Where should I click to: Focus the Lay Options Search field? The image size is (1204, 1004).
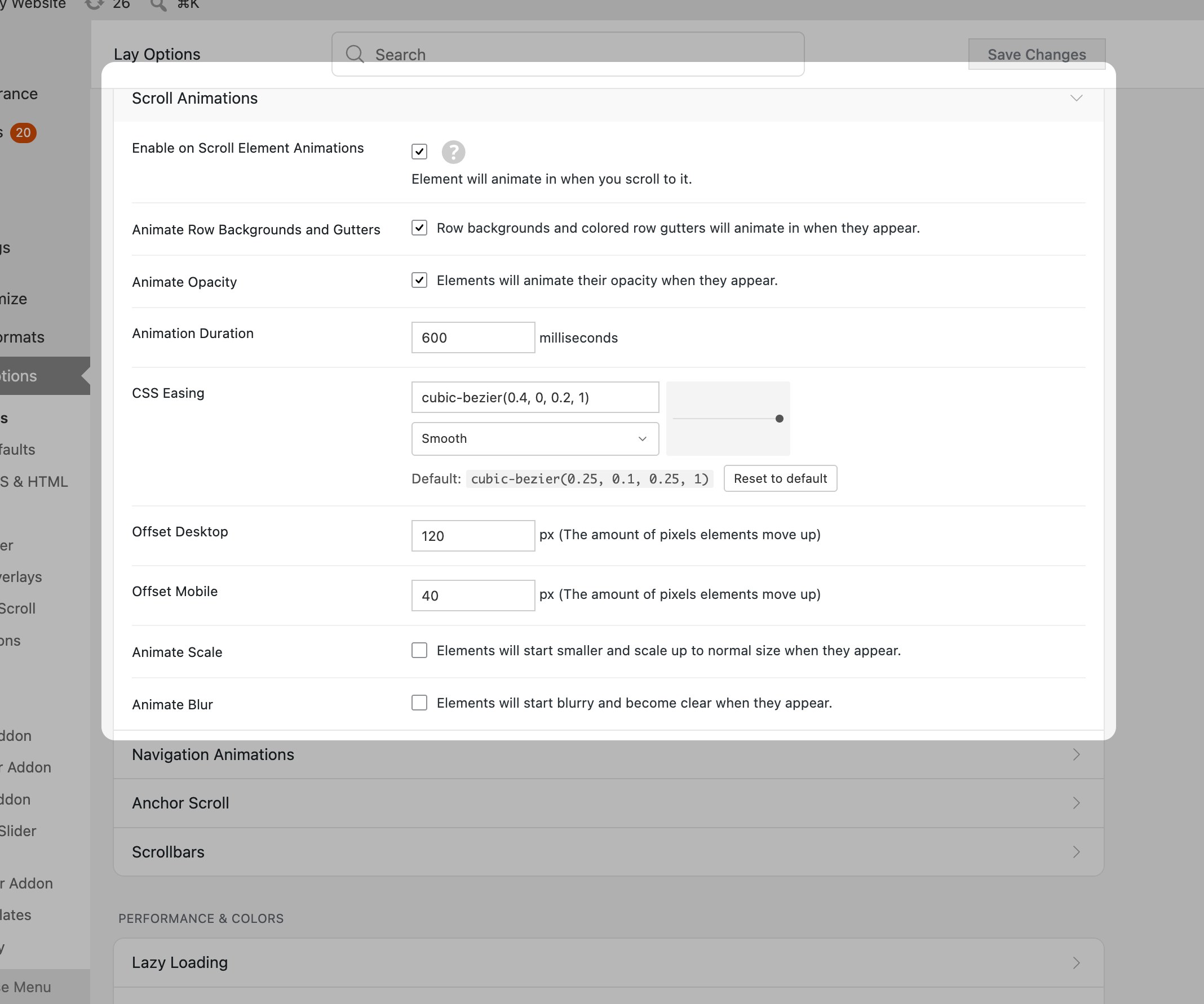tap(568, 55)
